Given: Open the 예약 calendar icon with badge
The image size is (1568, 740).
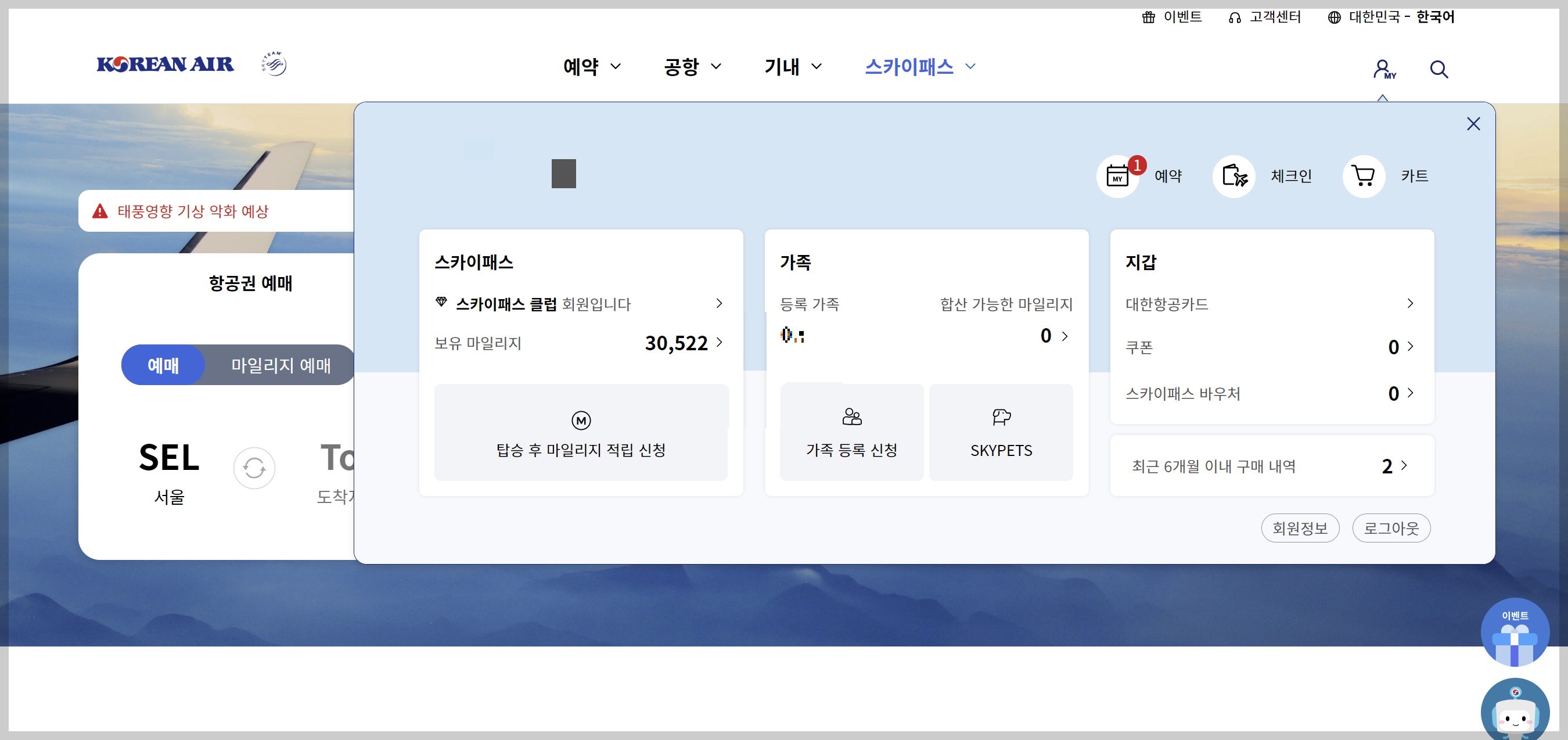Looking at the screenshot, I should (x=1117, y=177).
